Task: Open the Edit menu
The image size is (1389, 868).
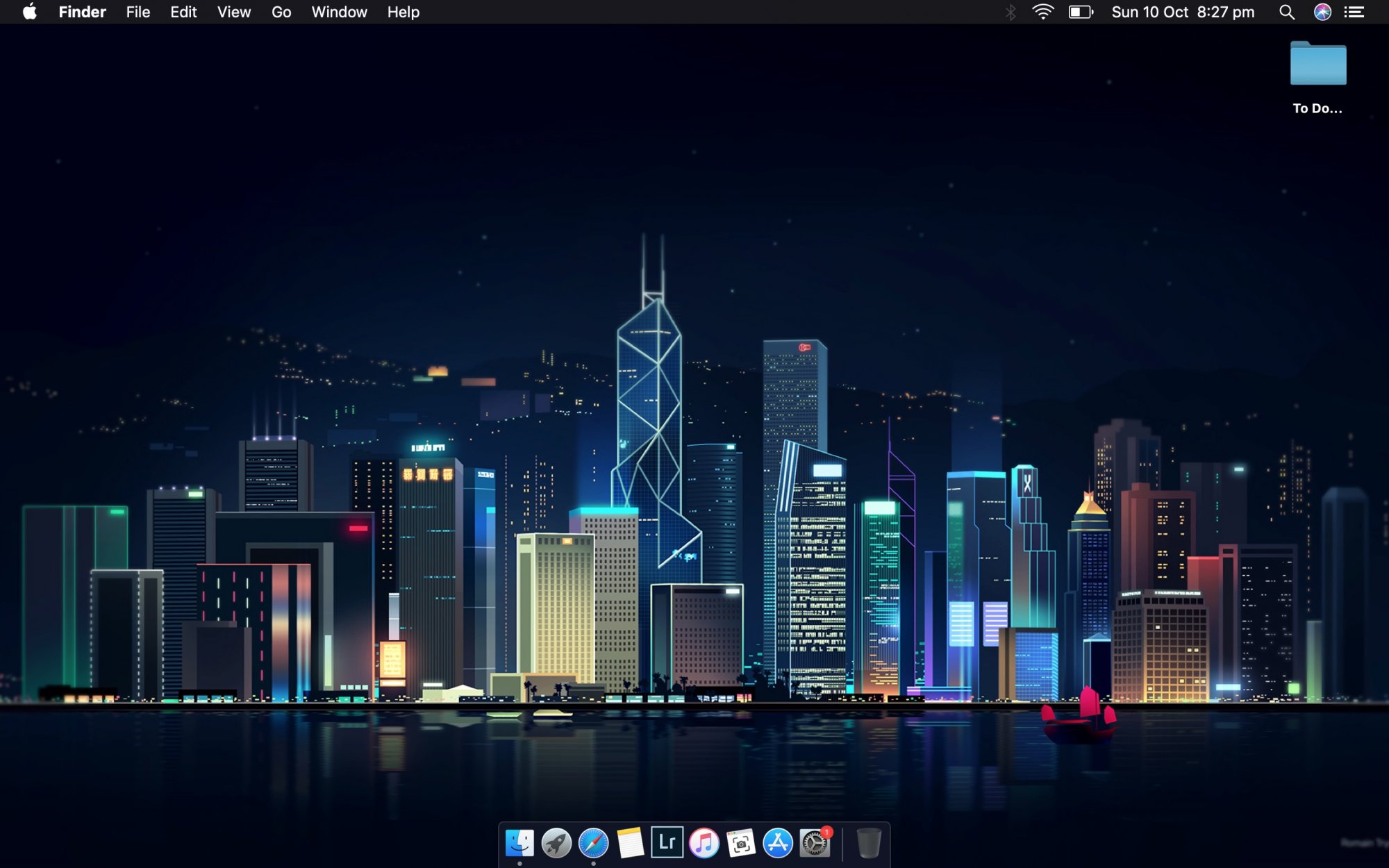Action: pyautogui.click(x=183, y=12)
